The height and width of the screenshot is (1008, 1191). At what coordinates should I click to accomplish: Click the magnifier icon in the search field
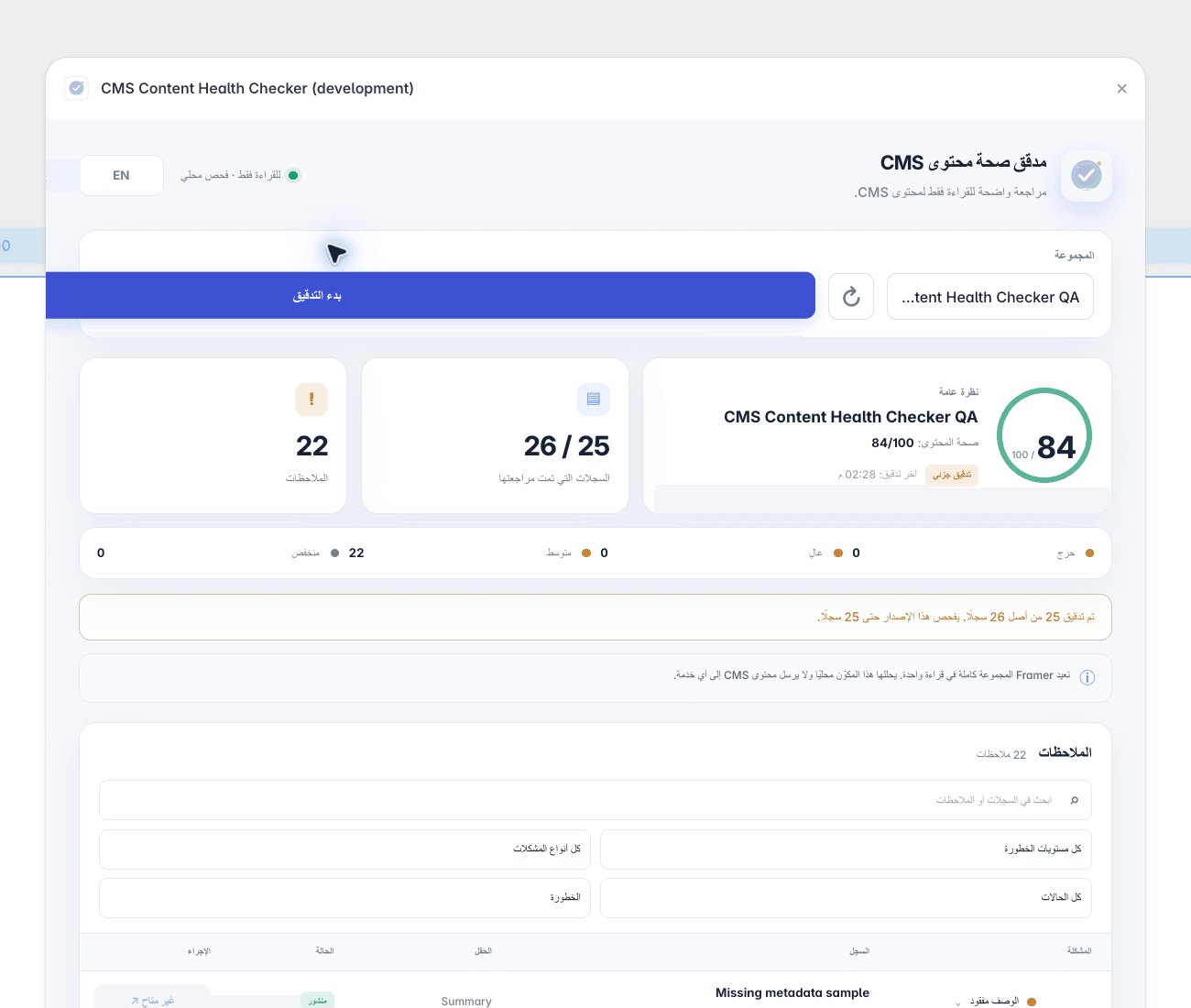point(1075,800)
